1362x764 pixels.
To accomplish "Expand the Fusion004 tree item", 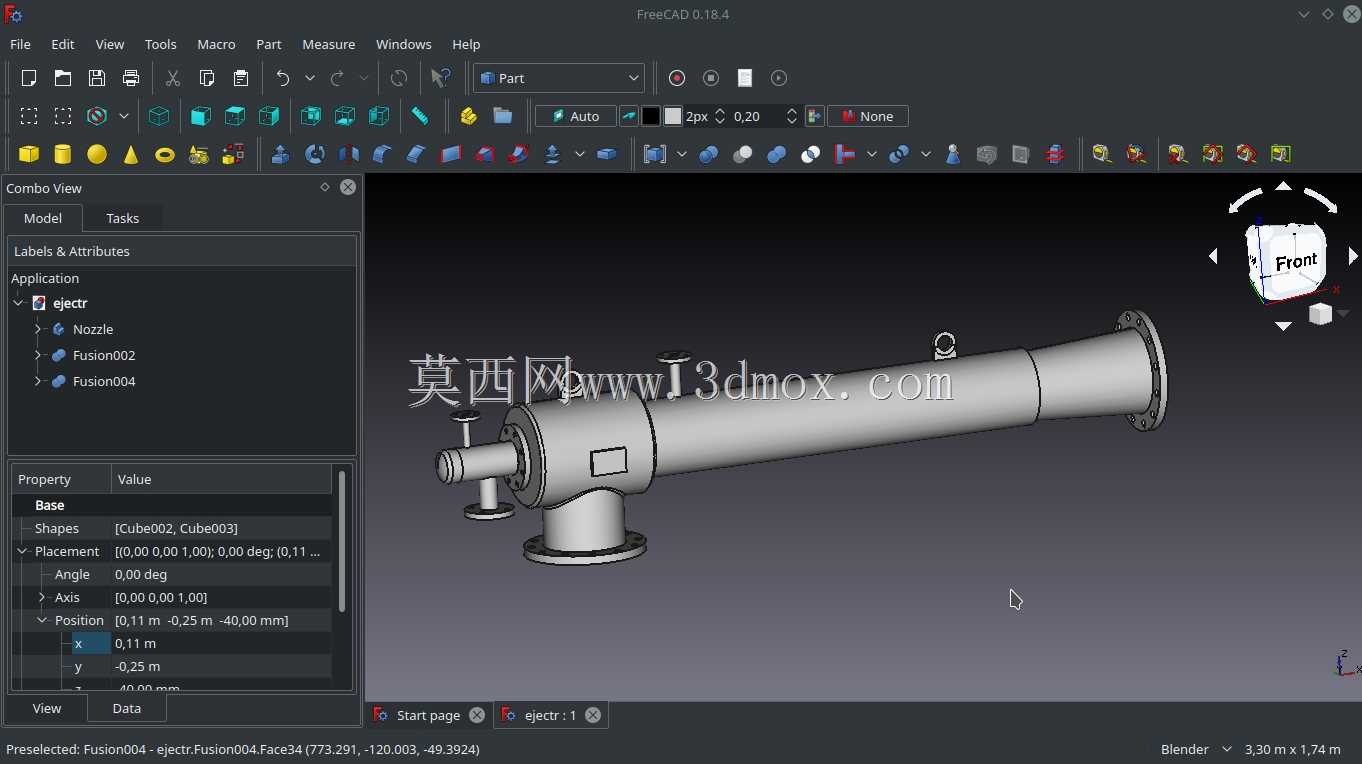I will coord(38,381).
